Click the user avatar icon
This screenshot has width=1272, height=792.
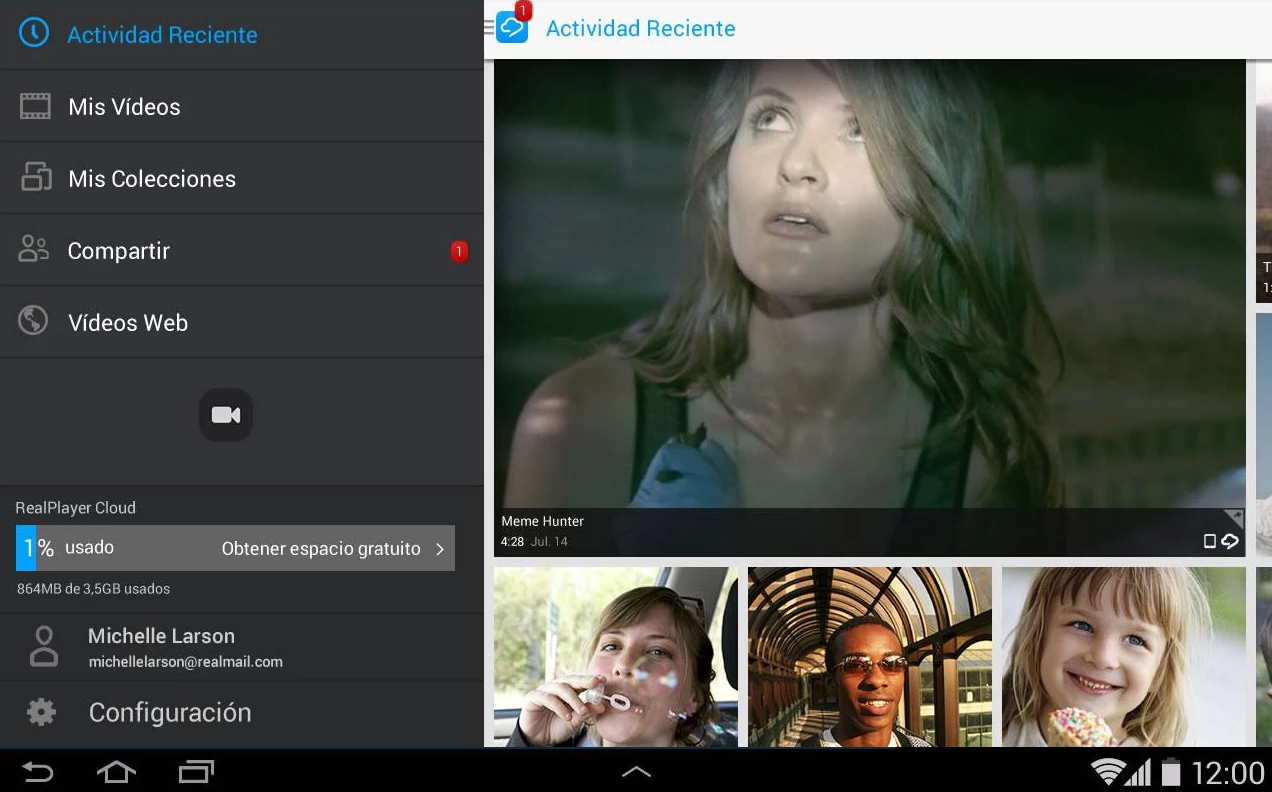44,646
